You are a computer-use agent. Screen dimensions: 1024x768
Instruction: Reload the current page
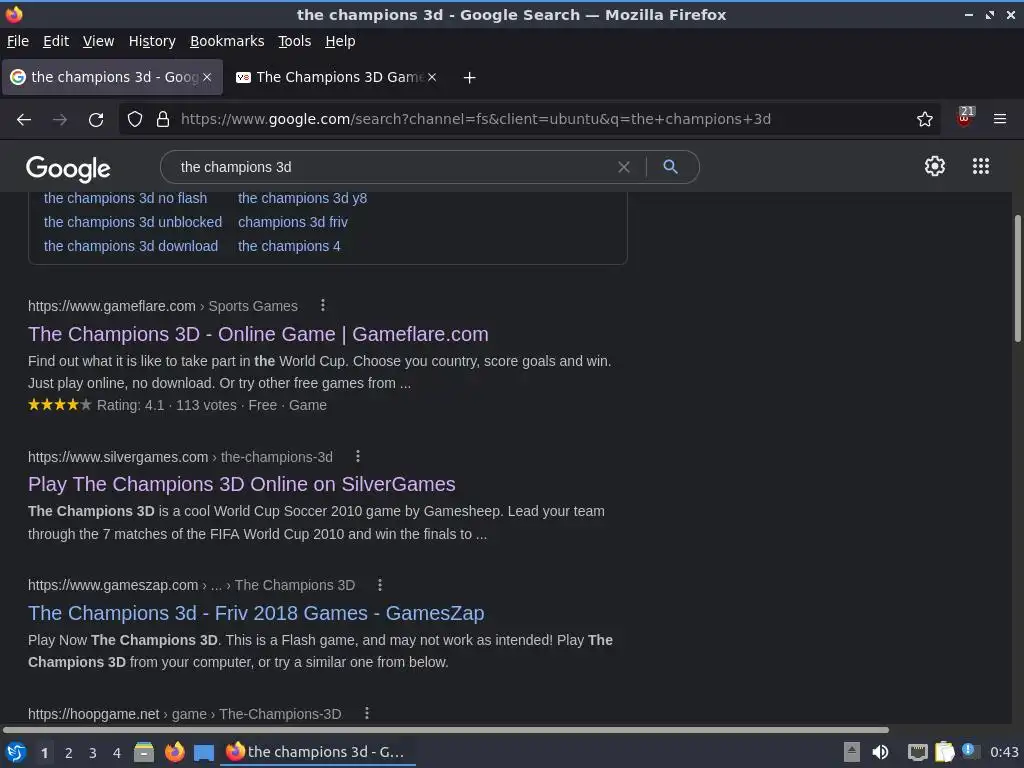tap(96, 119)
